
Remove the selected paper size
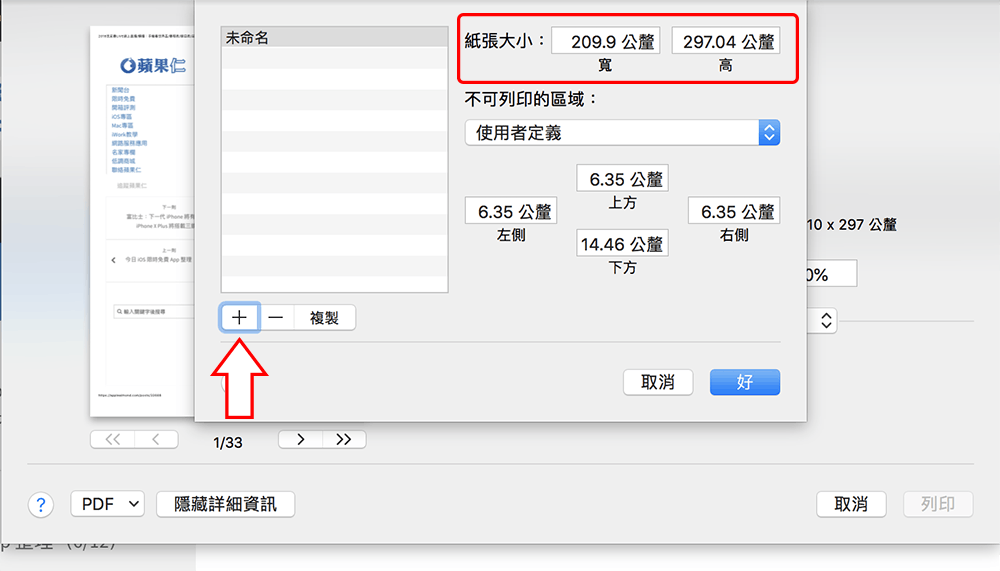(276, 318)
